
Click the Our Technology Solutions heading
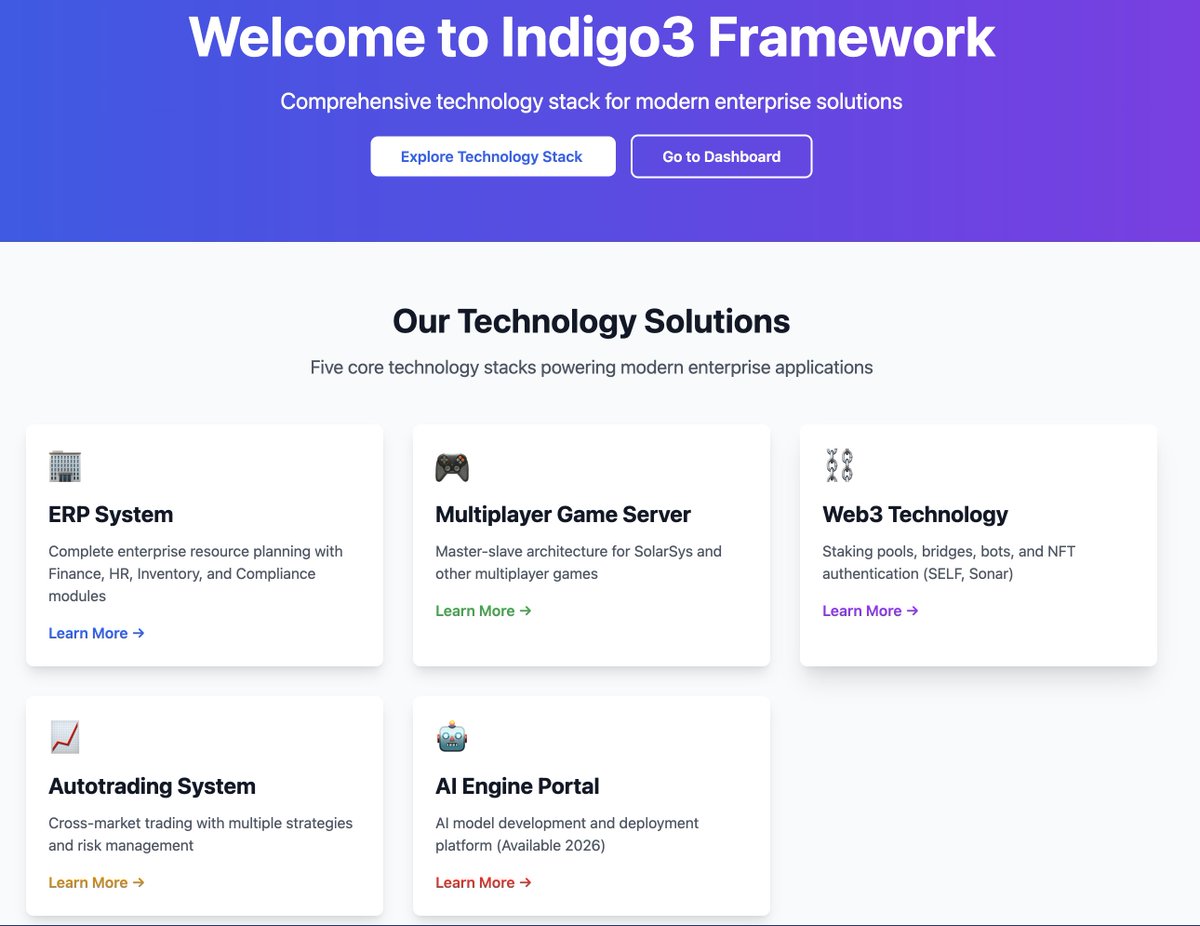[592, 321]
